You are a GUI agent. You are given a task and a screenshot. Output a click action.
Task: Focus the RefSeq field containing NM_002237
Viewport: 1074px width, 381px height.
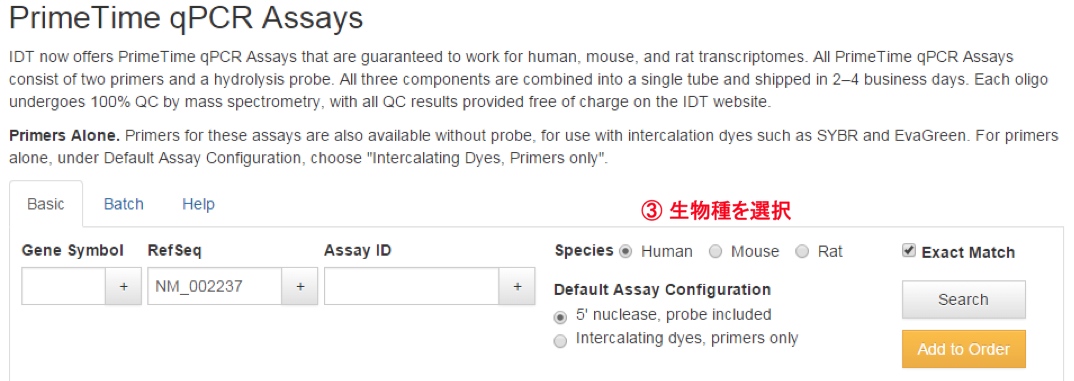point(215,286)
